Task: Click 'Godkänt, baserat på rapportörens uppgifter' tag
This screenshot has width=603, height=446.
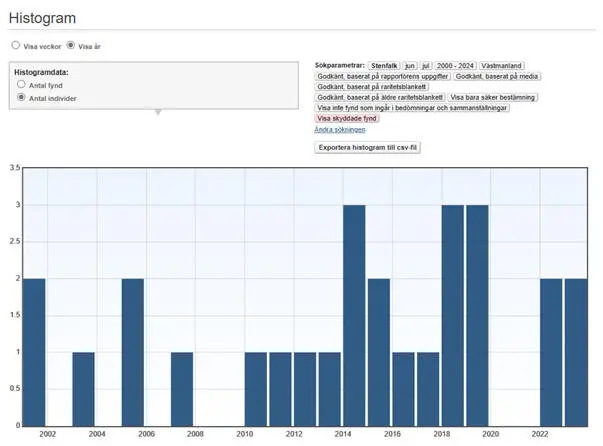Action: (x=382, y=76)
